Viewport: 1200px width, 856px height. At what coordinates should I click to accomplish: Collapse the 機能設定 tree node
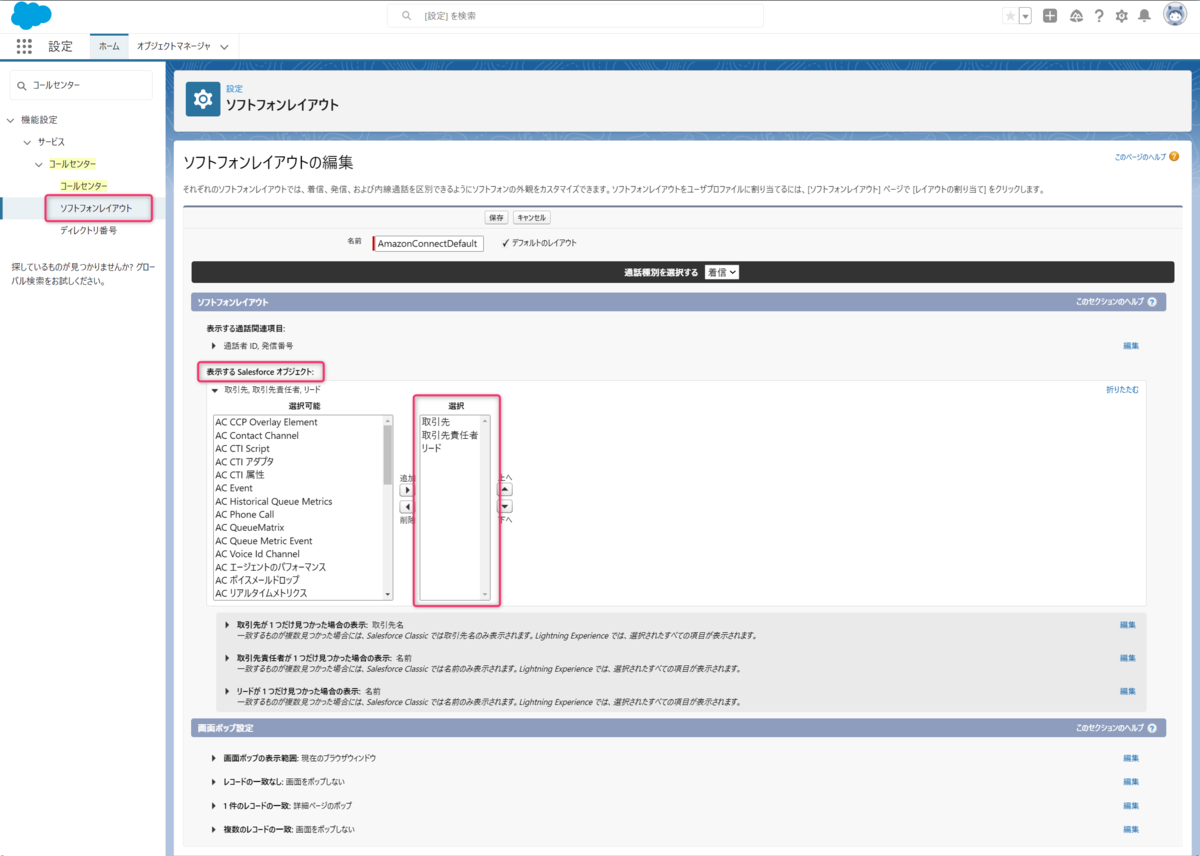[x=10, y=120]
